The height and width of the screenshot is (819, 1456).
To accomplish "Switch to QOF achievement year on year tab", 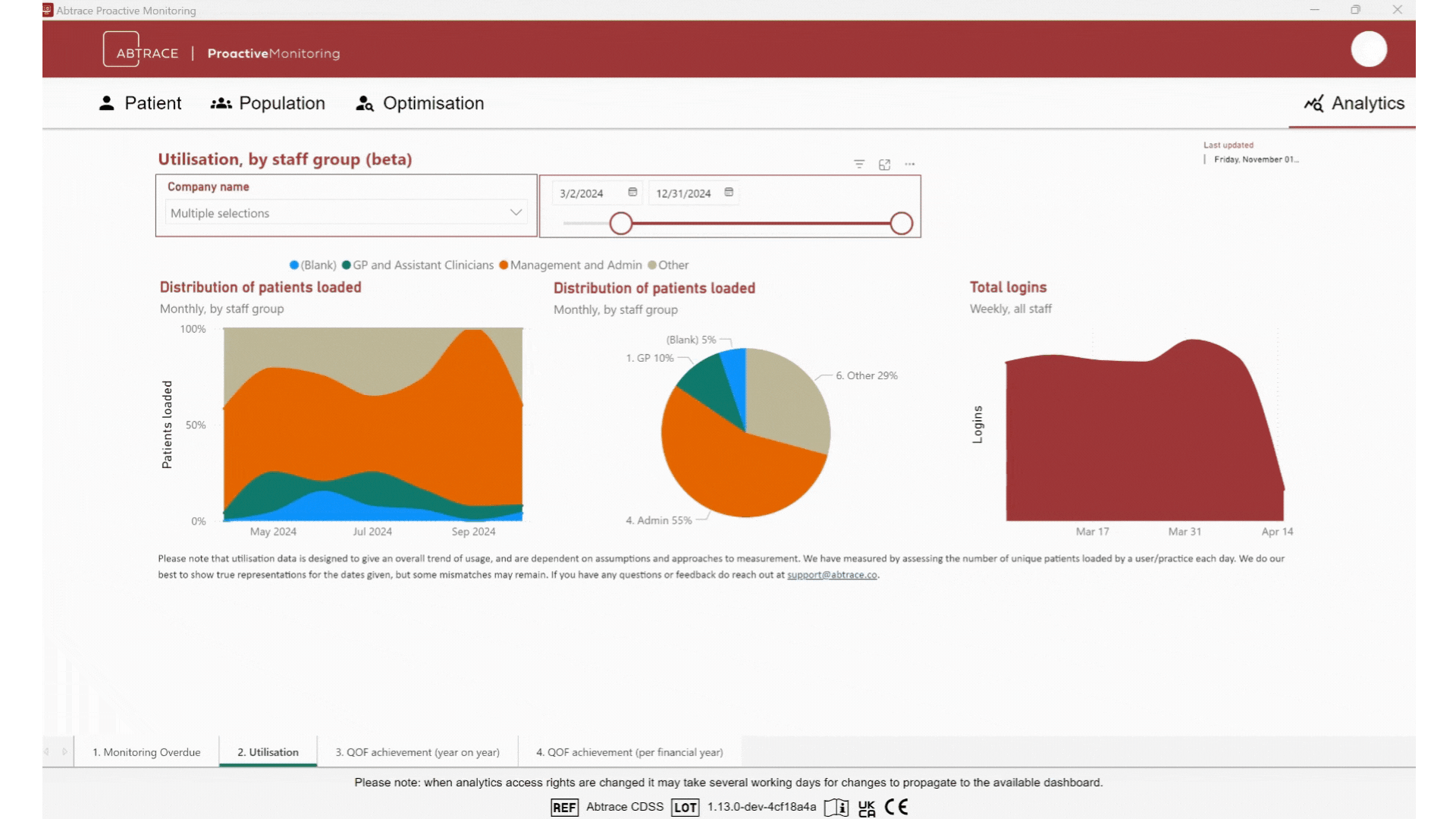I will tap(416, 752).
